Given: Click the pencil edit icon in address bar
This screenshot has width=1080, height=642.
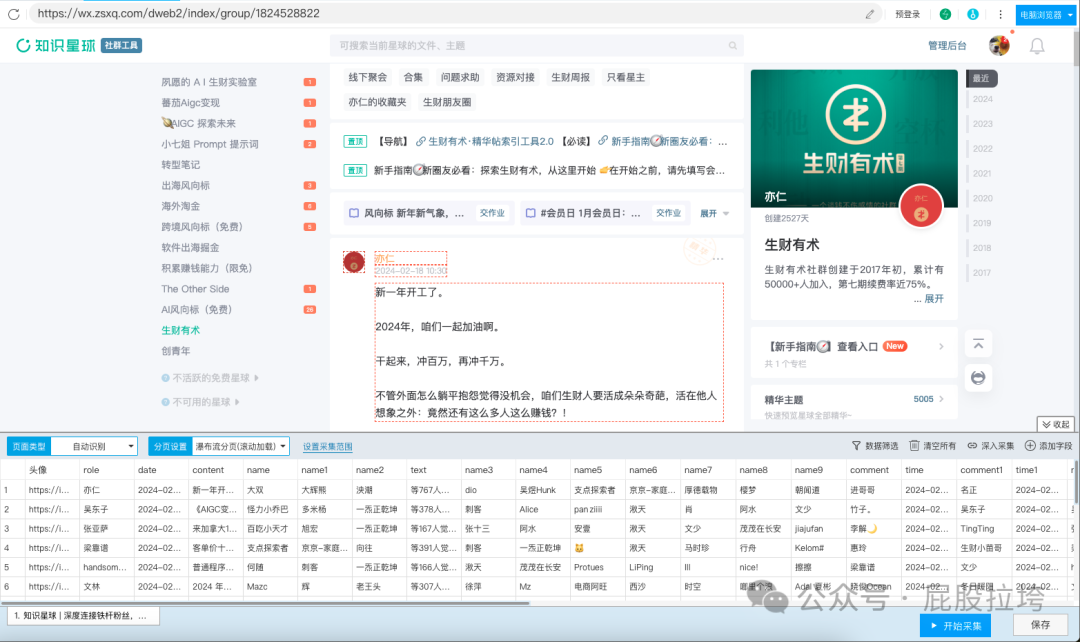Looking at the screenshot, I should [x=870, y=14].
